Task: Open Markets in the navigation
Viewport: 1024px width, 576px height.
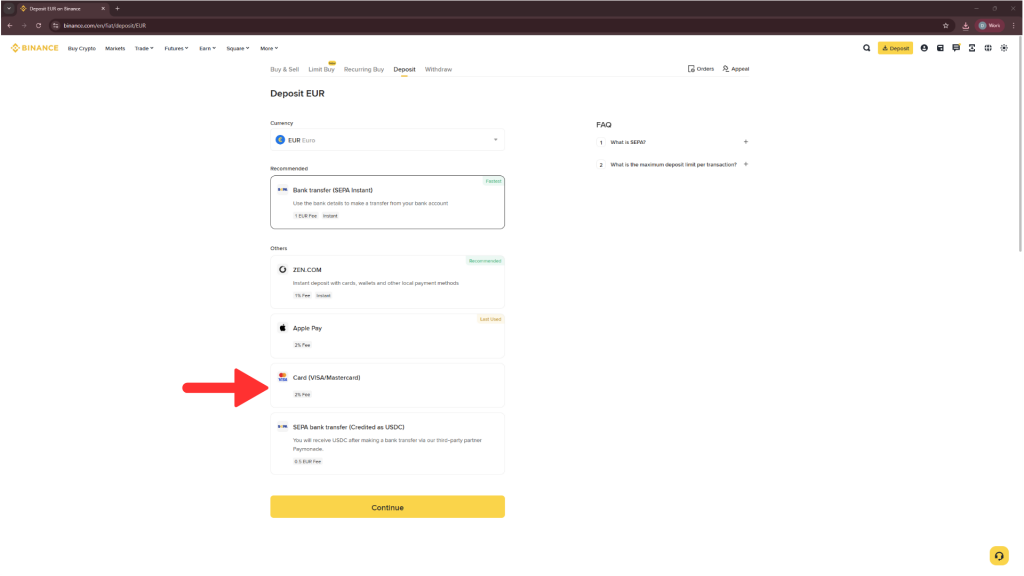Action: [115, 48]
